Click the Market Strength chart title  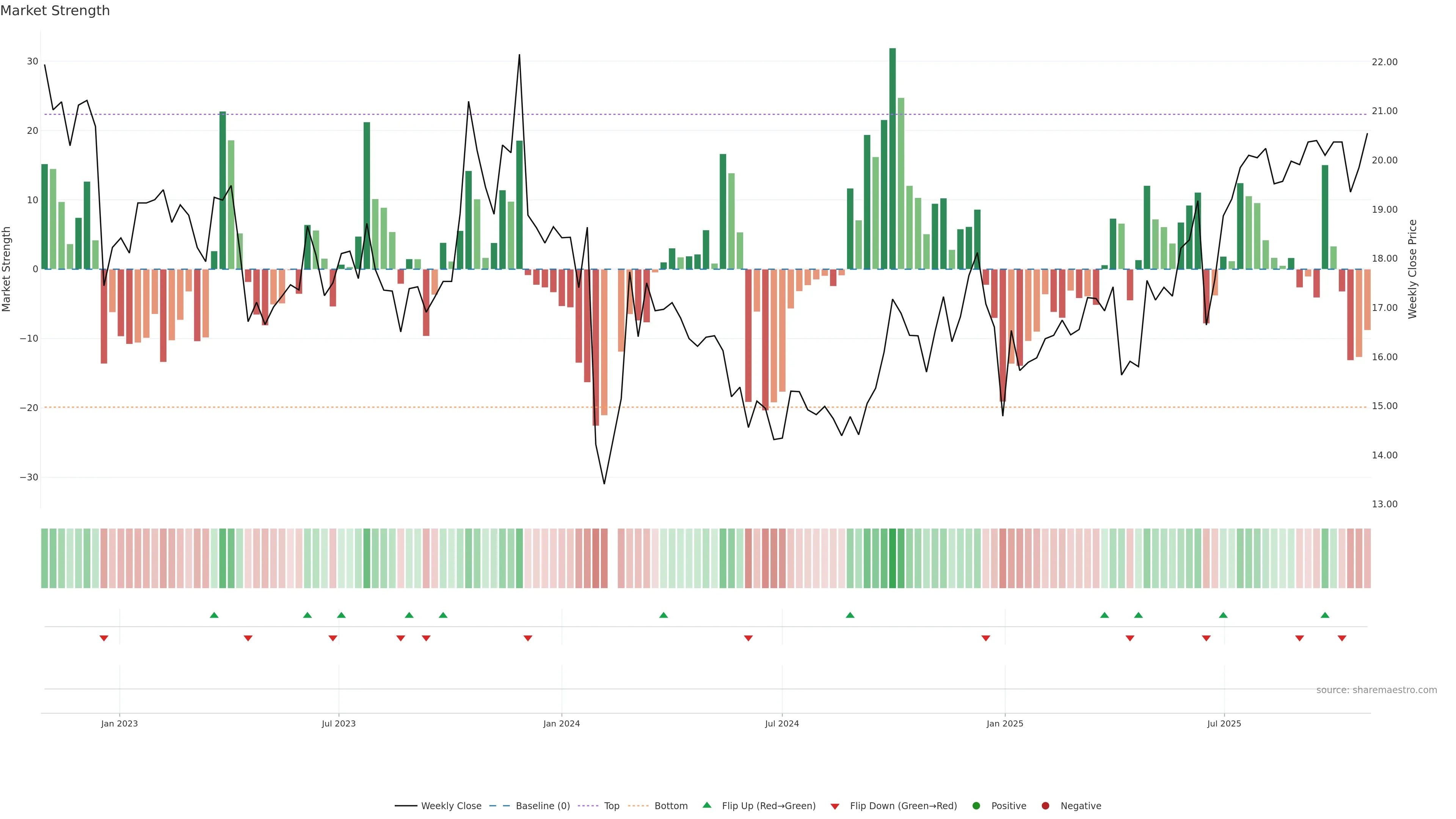(55, 11)
